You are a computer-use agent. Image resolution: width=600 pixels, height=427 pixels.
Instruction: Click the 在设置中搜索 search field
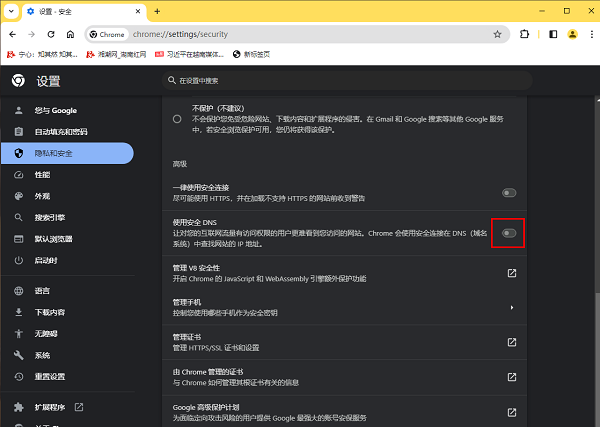pyautogui.click(x=300, y=80)
